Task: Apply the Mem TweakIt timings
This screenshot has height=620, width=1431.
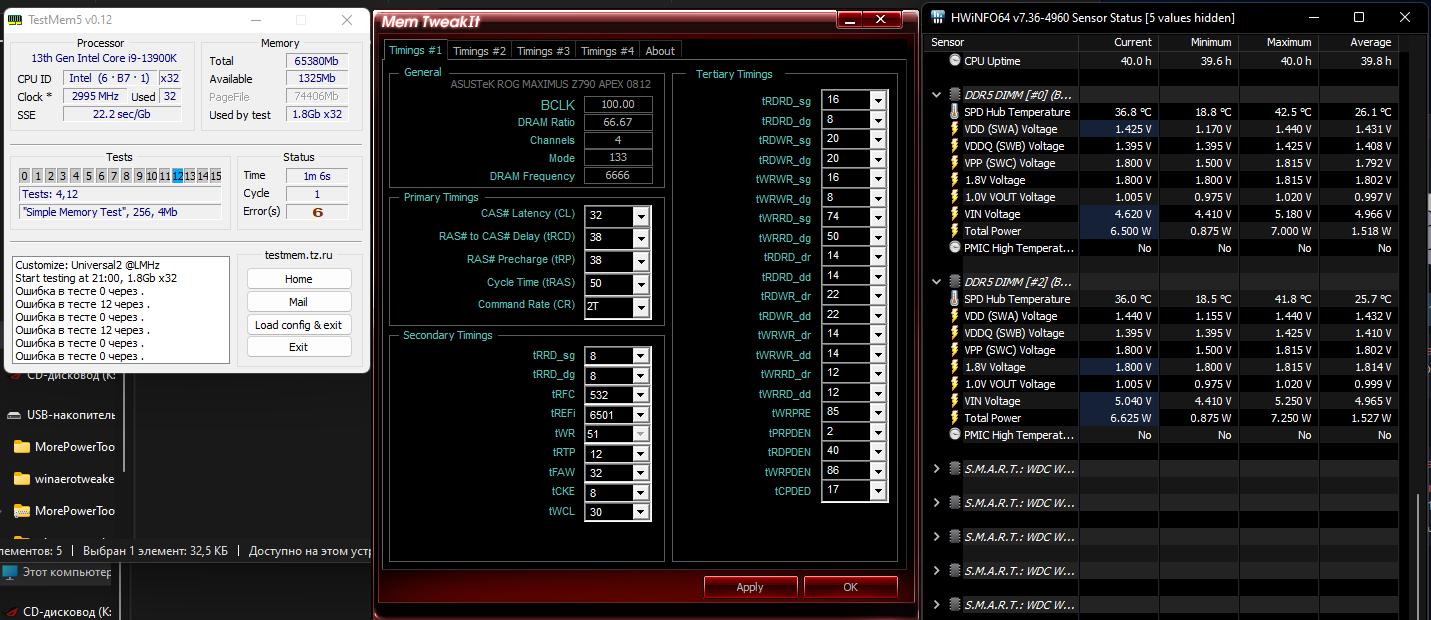Action: [x=750, y=587]
